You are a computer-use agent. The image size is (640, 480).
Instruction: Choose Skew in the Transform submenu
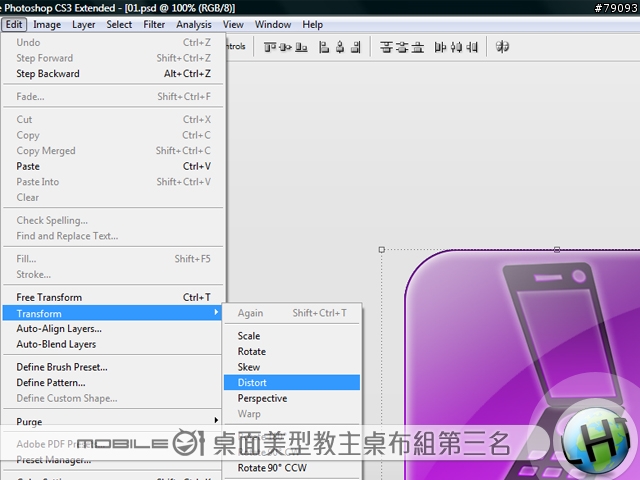292,367
